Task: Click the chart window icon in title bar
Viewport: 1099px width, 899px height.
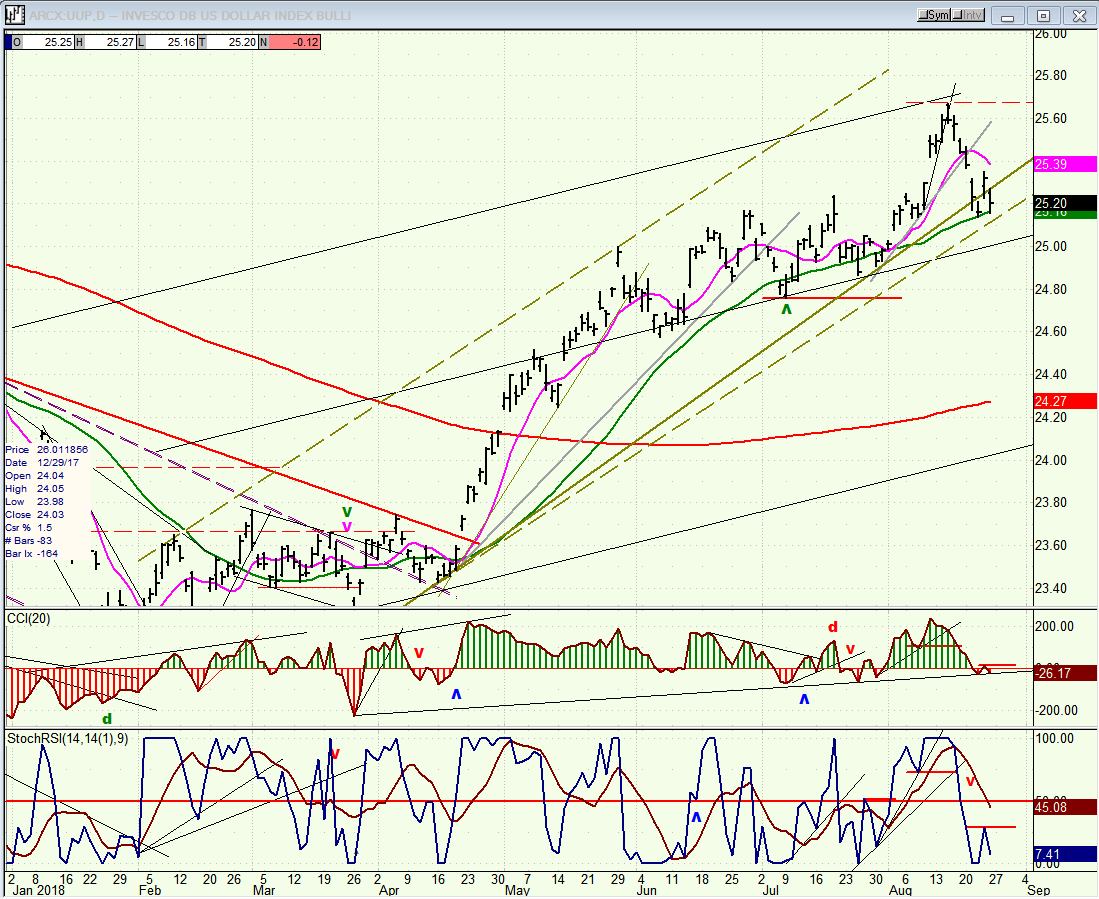Action: (x=15, y=15)
